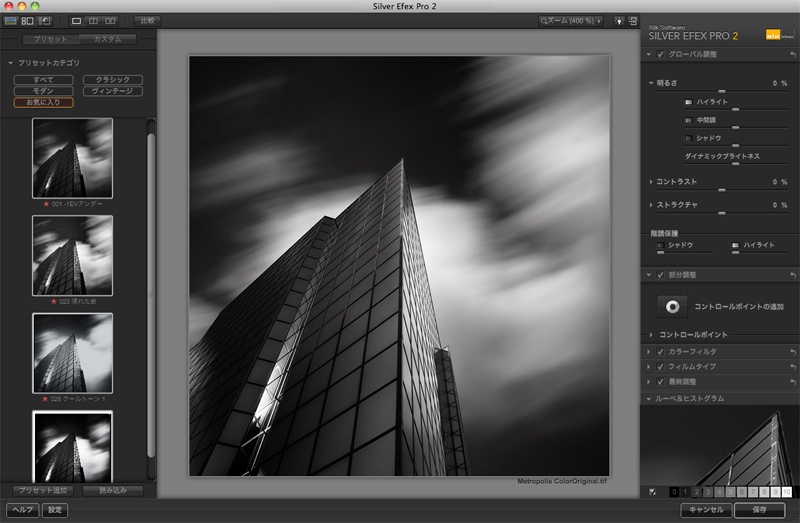Collapse the ルーペ&ヒストグラム section
Image resolution: width=800 pixels, height=523 pixels.
pyautogui.click(x=648, y=399)
